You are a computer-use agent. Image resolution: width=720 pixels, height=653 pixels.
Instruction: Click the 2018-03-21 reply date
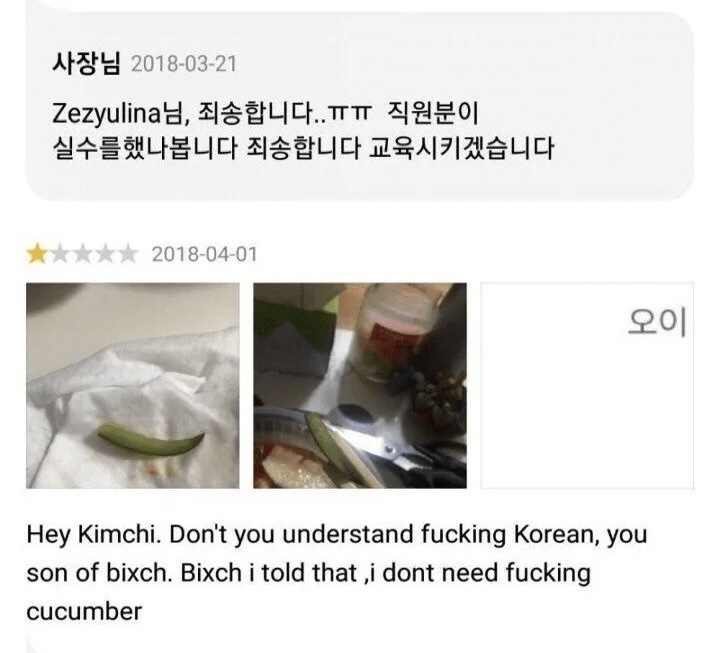(x=184, y=64)
